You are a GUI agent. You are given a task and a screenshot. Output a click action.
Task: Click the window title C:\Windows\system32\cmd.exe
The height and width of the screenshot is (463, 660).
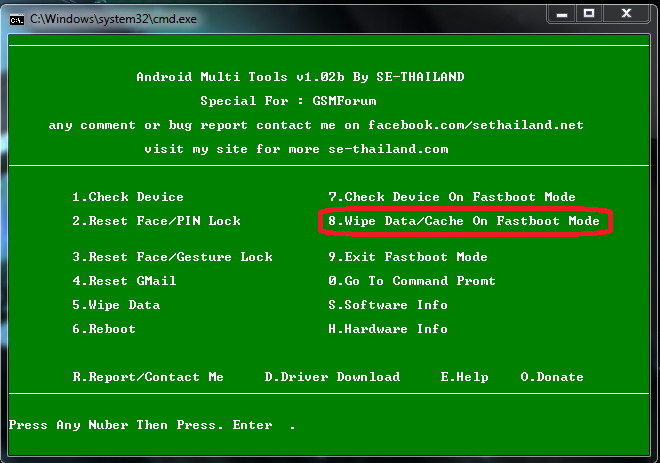coord(113,19)
